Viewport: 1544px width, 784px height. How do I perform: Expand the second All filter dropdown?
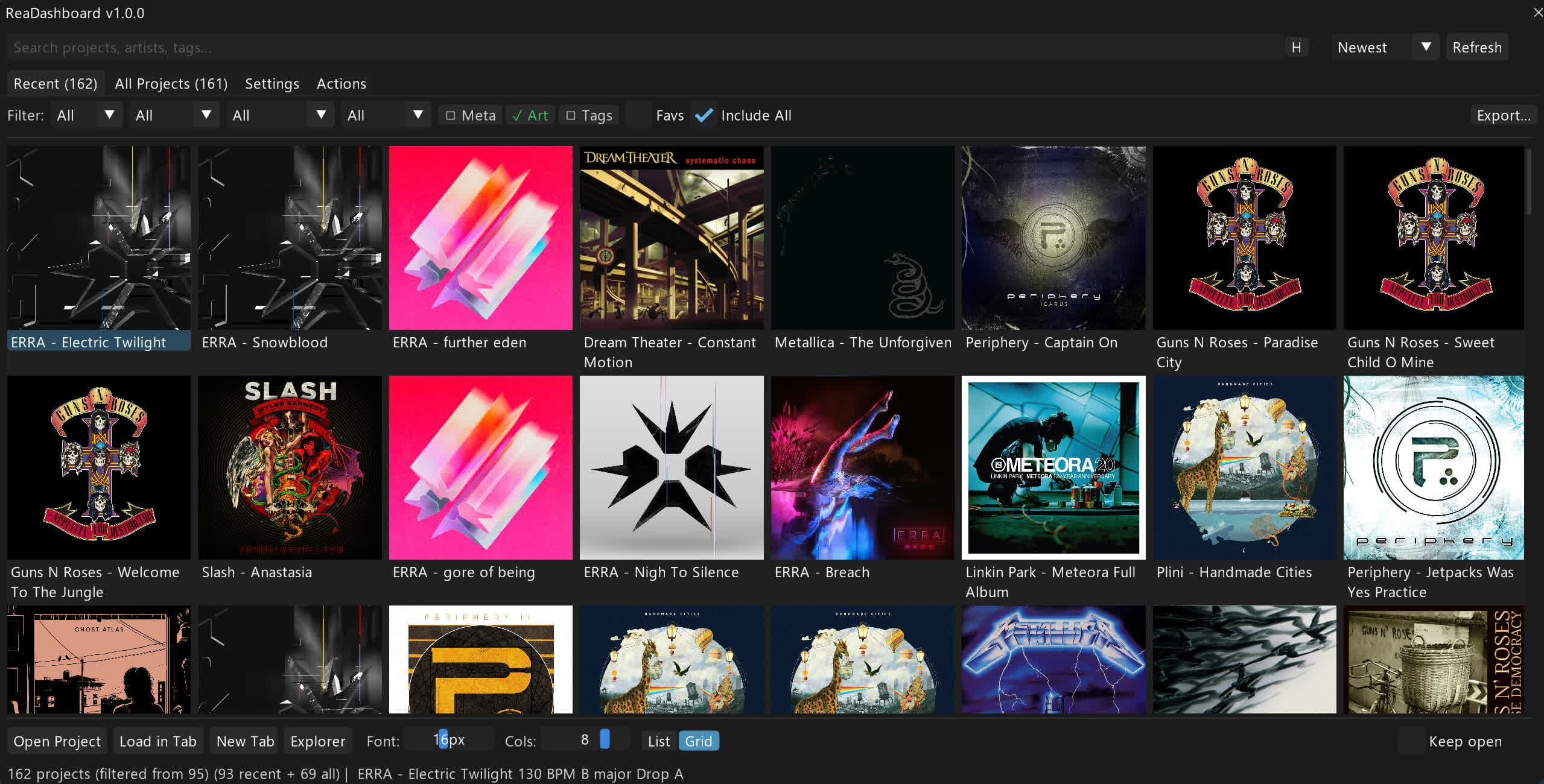(x=174, y=115)
